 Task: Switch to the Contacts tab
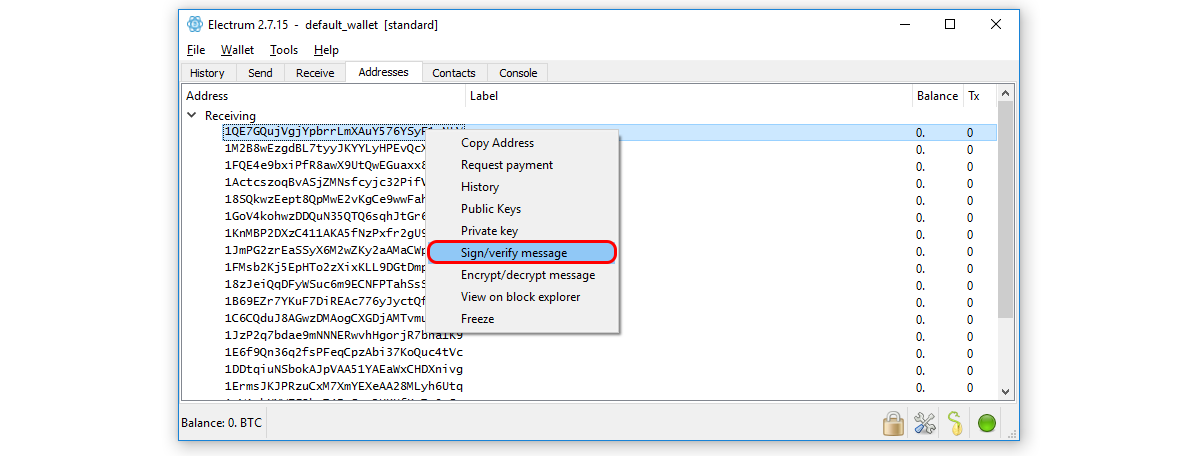click(x=454, y=73)
